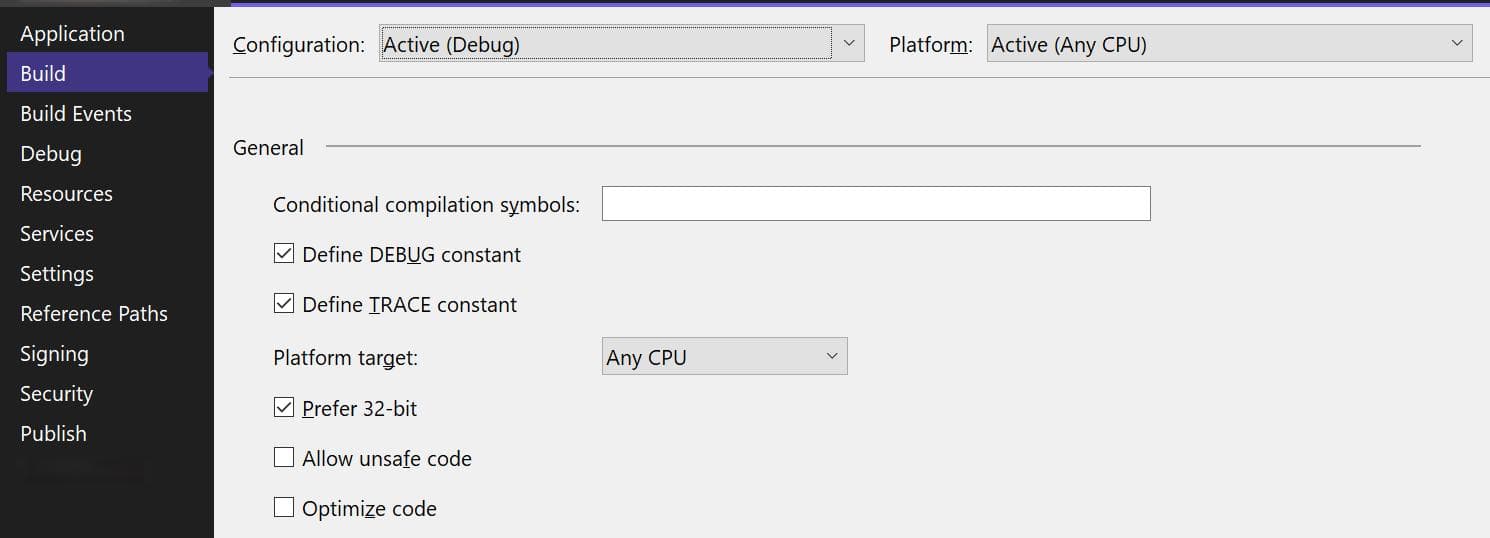Screen dimensions: 1490x538
Task: Switch to the Settings tab
Action: [x=57, y=274]
